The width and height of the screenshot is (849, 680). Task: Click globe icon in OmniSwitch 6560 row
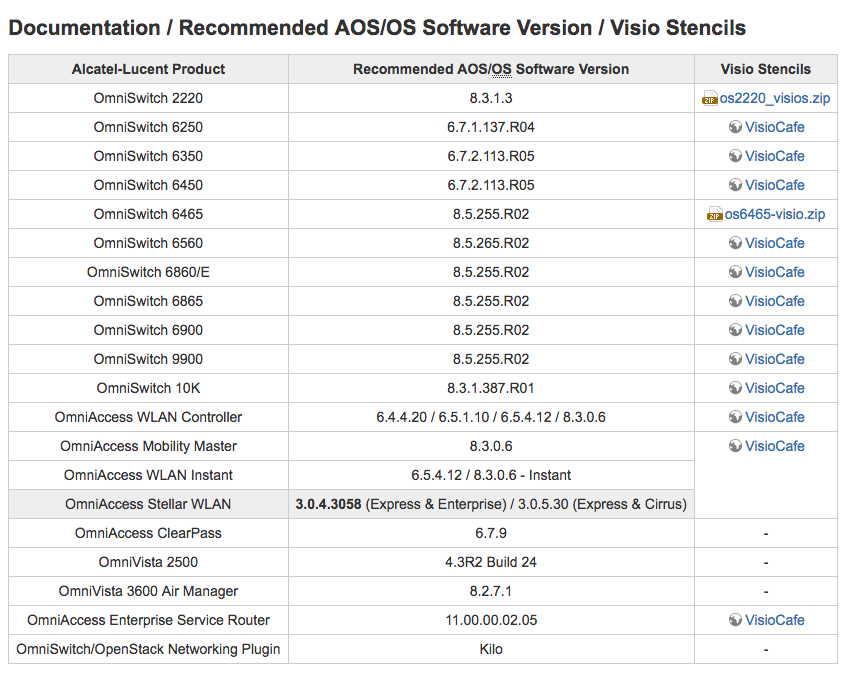(735, 243)
